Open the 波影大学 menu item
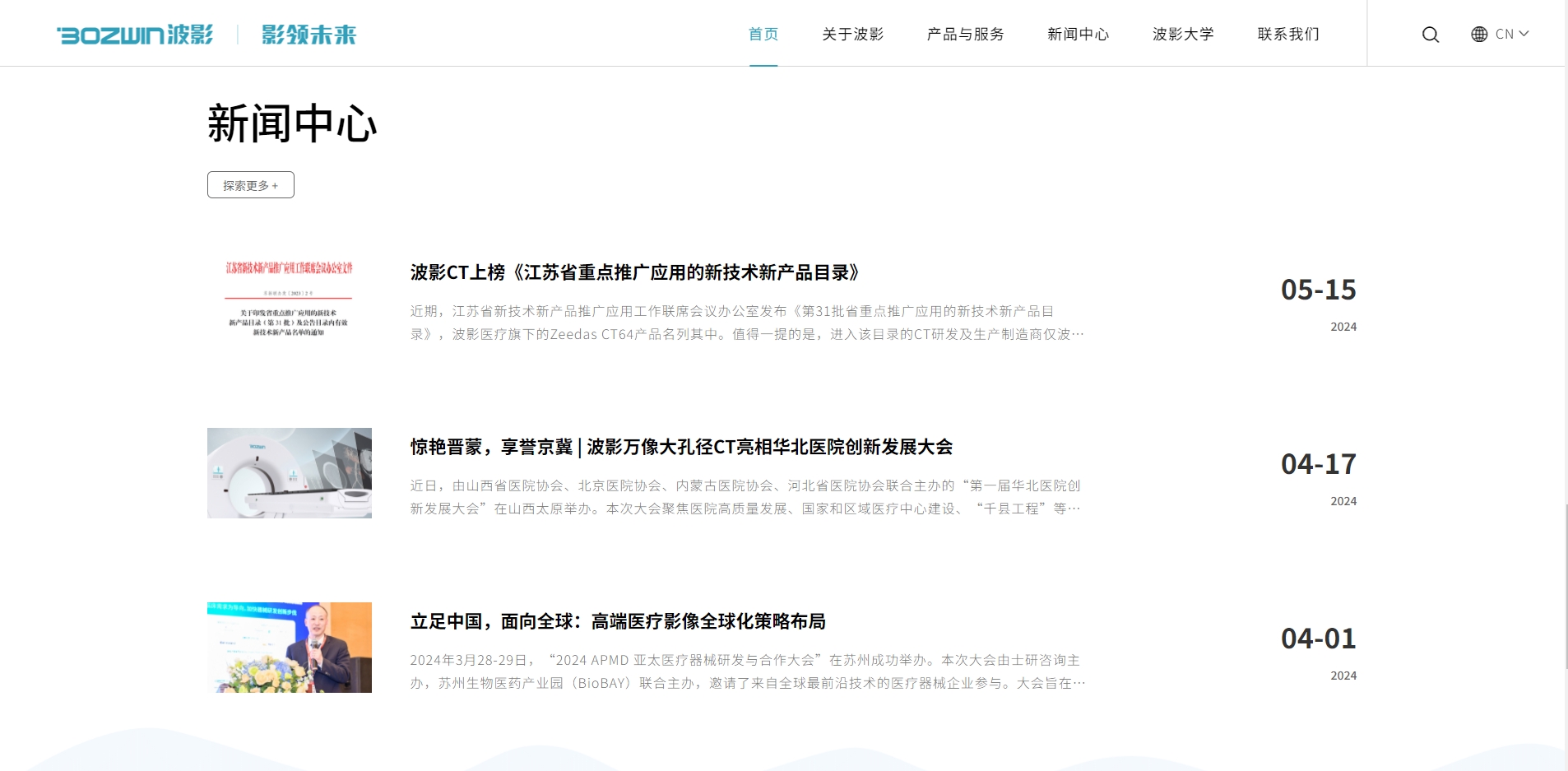This screenshot has height=771, width=1568. 1183,35
